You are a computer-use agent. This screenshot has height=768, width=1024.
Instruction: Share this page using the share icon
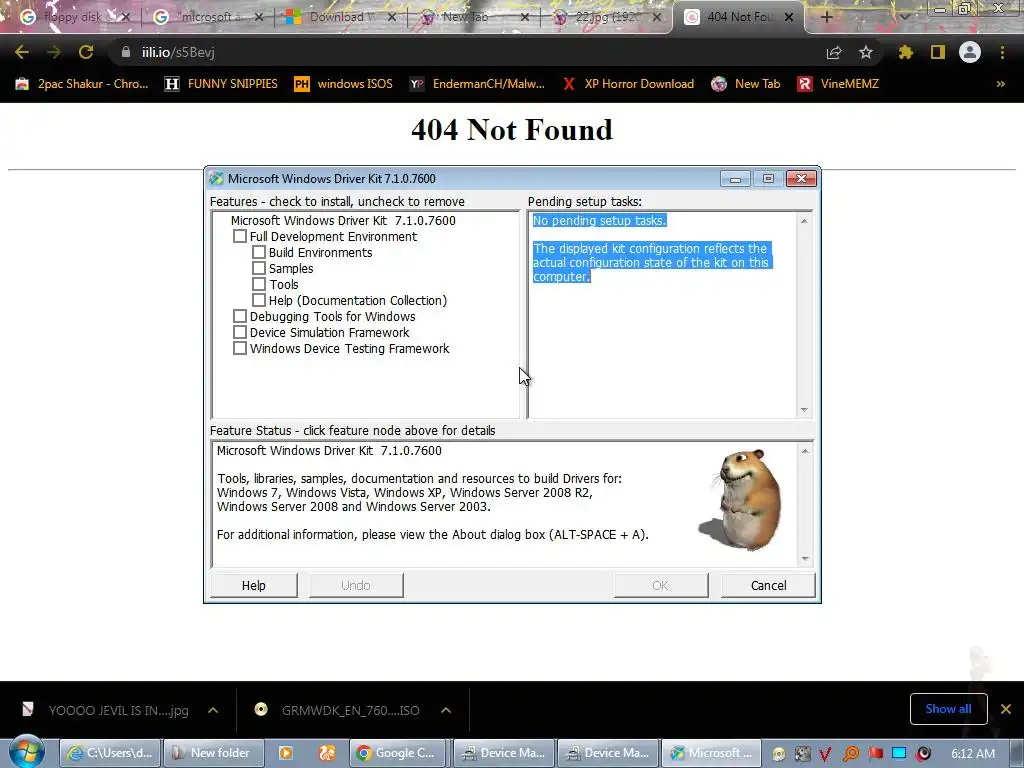pyautogui.click(x=834, y=52)
